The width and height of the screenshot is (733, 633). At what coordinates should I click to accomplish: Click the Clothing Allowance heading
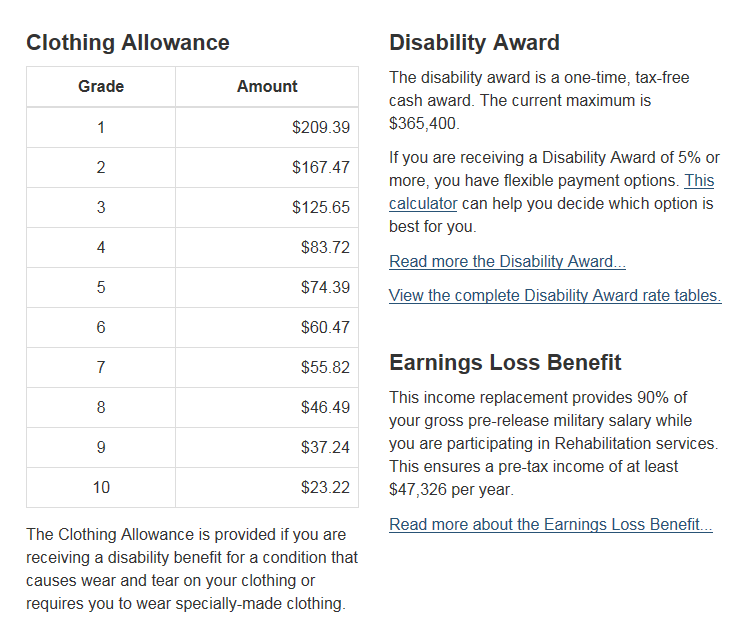coord(128,43)
